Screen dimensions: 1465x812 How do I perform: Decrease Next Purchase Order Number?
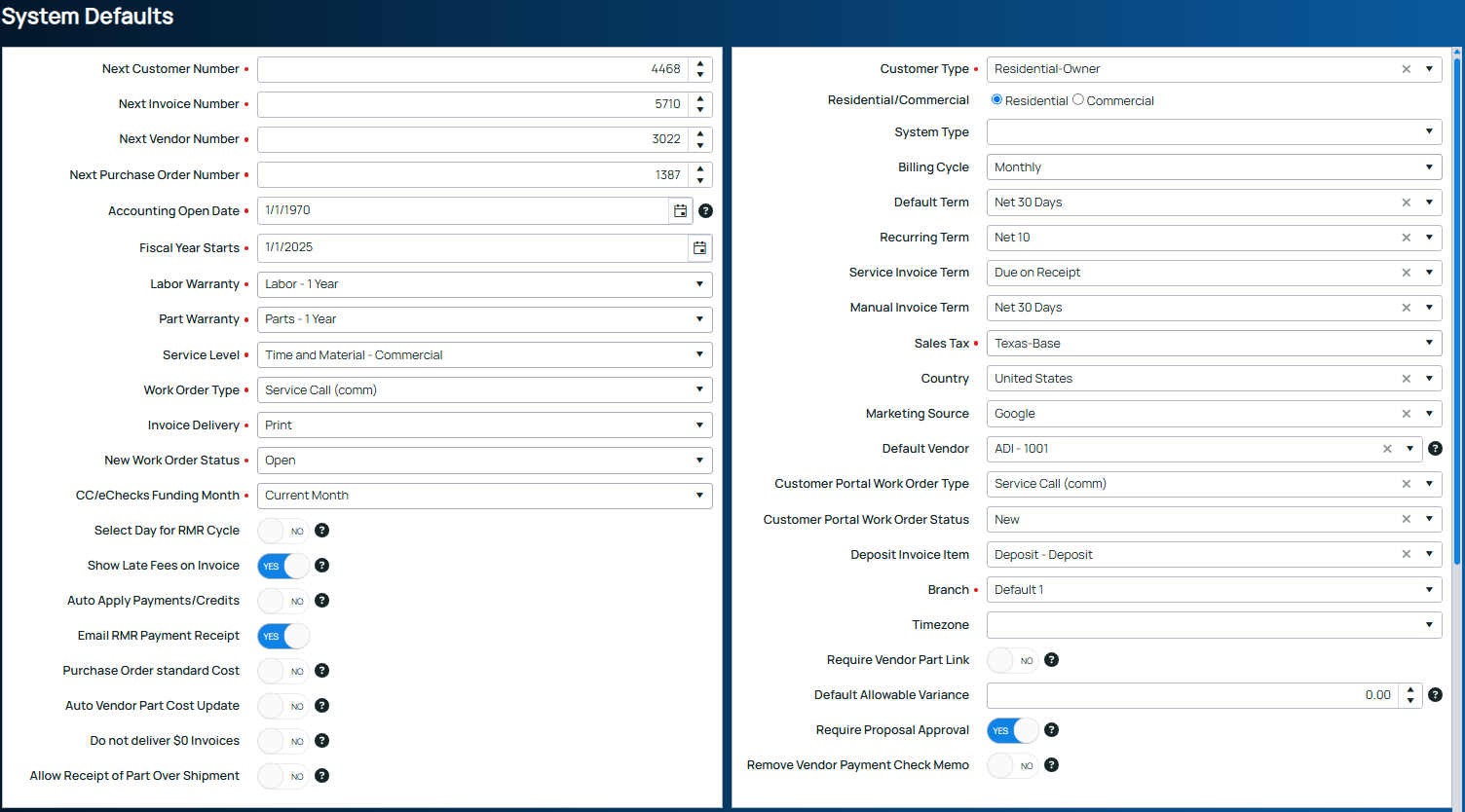click(x=700, y=181)
